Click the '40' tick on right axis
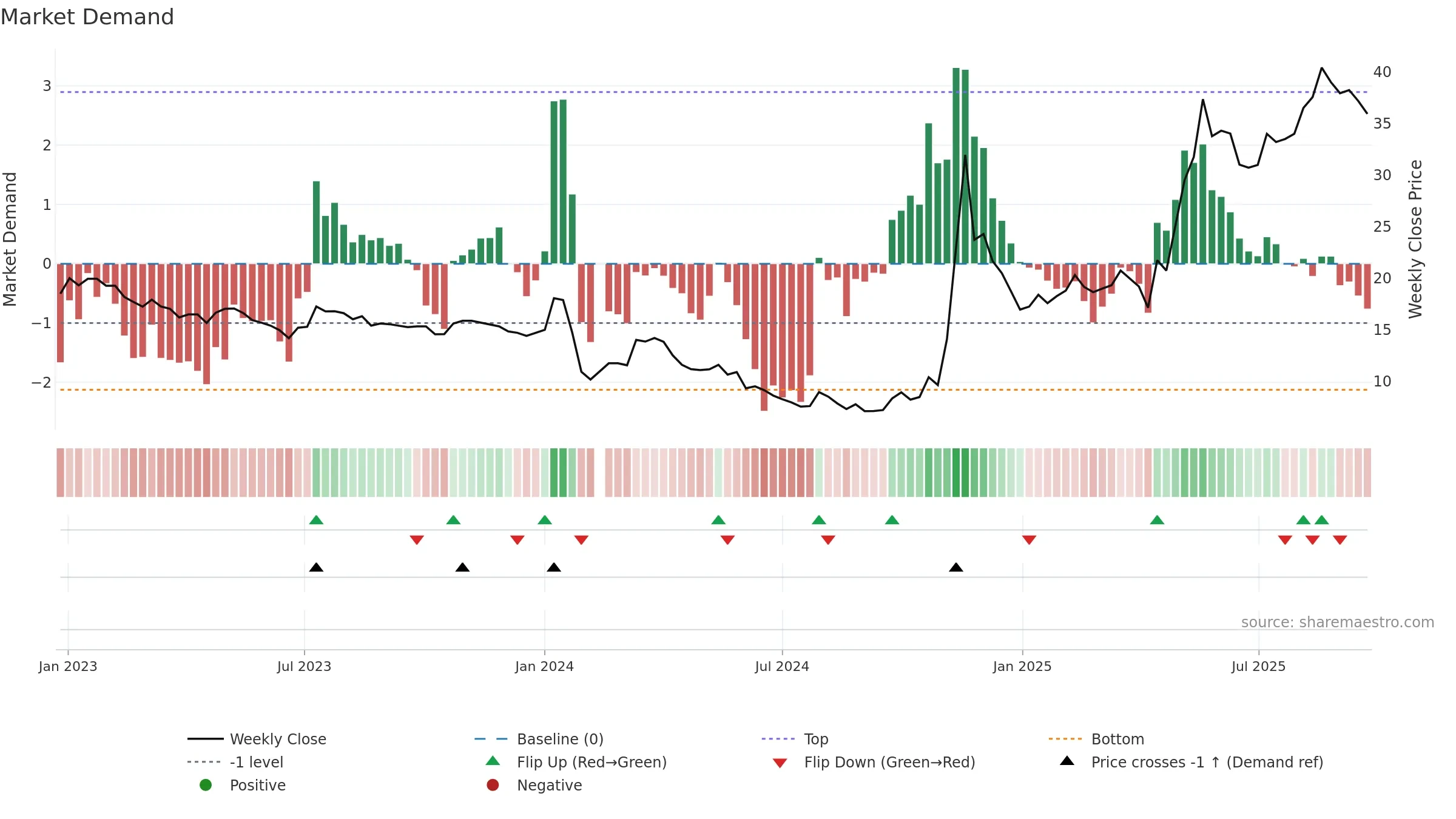Screen dimensions: 1456x819 click(1383, 72)
